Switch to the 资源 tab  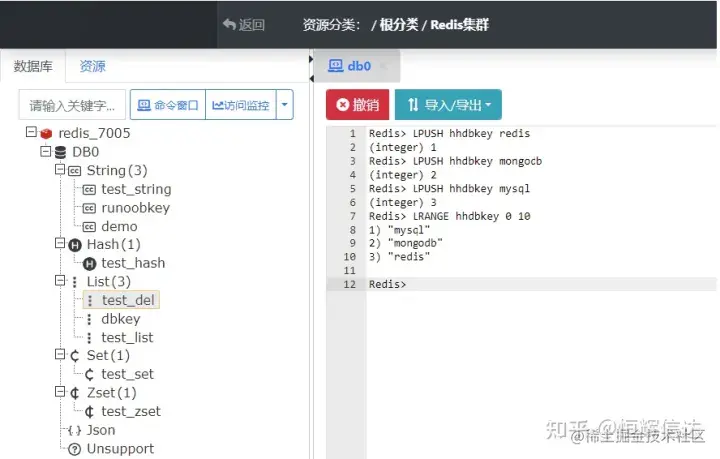pos(92,66)
